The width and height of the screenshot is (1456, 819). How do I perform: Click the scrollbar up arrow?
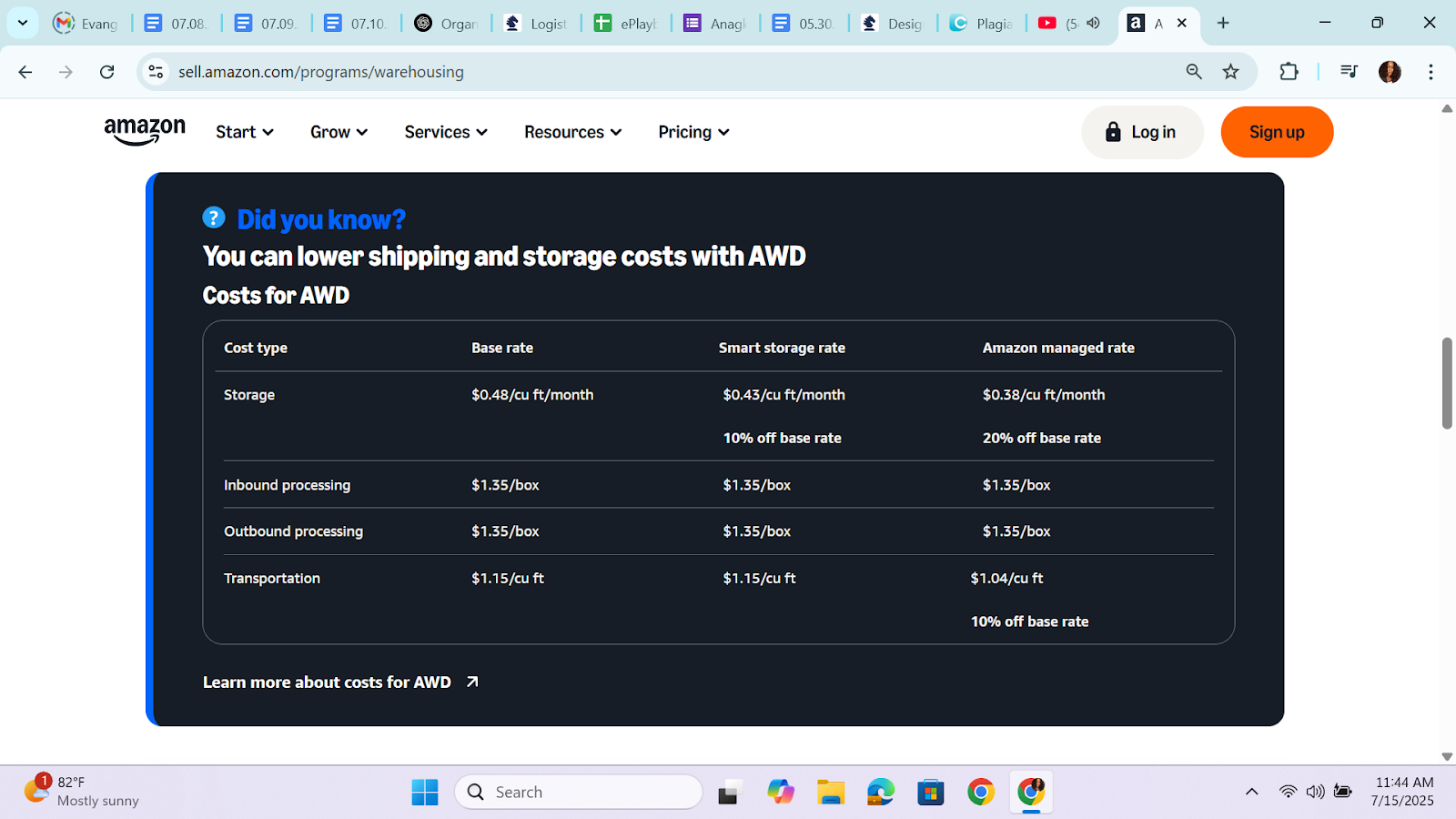click(1447, 108)
